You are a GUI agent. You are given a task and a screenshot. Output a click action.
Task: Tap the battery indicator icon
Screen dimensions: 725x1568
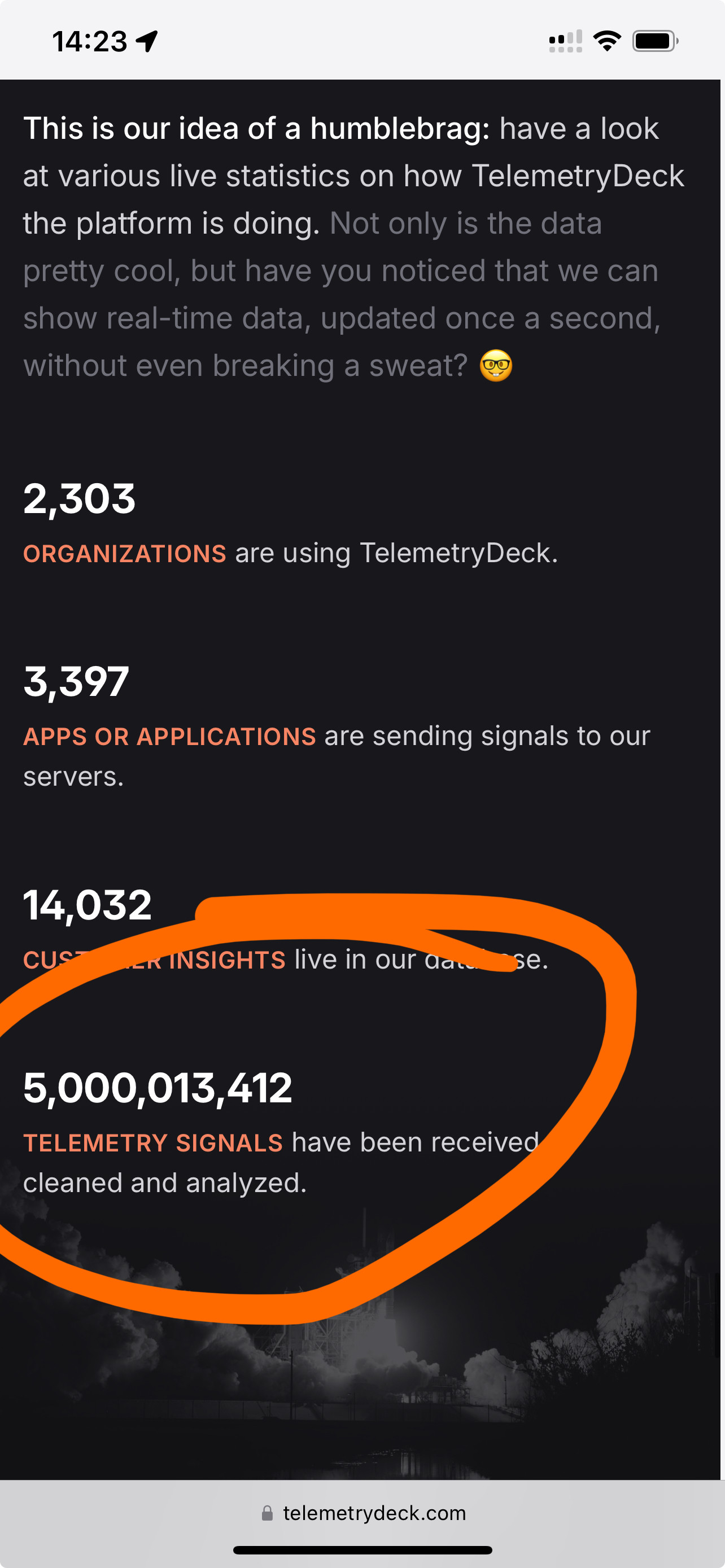655,41
